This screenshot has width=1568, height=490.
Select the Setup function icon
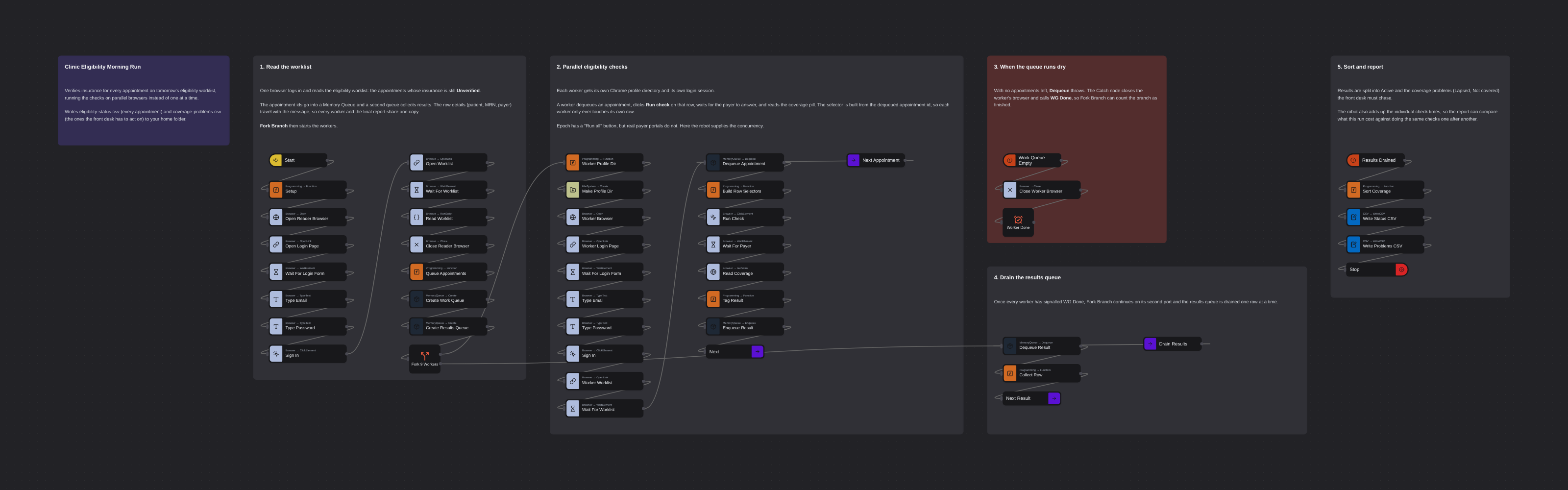pos(276,190)
